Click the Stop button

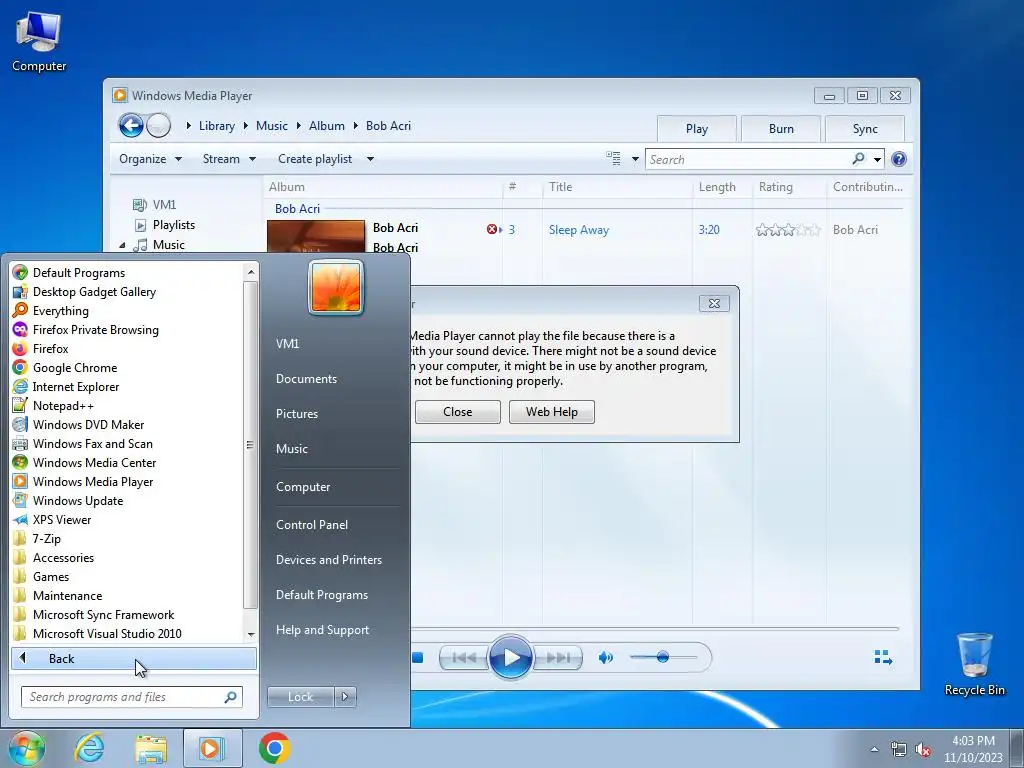click(x=417, y=658)
